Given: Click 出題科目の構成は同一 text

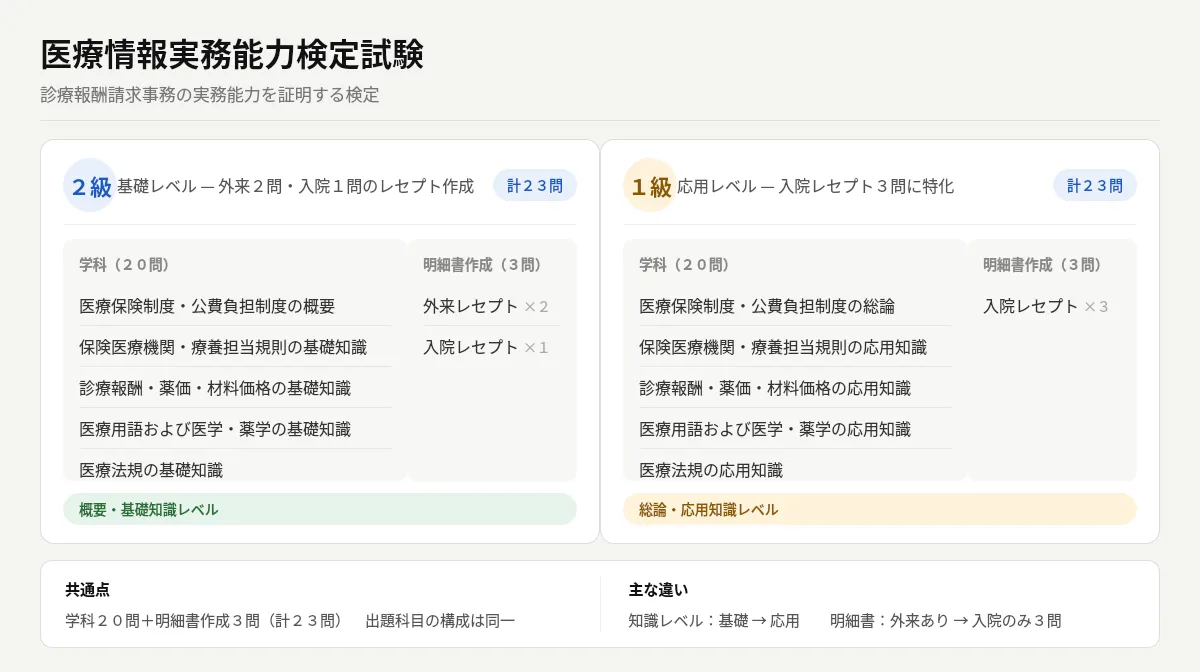Looking at the screenshot, I should (x=441, y=621).
